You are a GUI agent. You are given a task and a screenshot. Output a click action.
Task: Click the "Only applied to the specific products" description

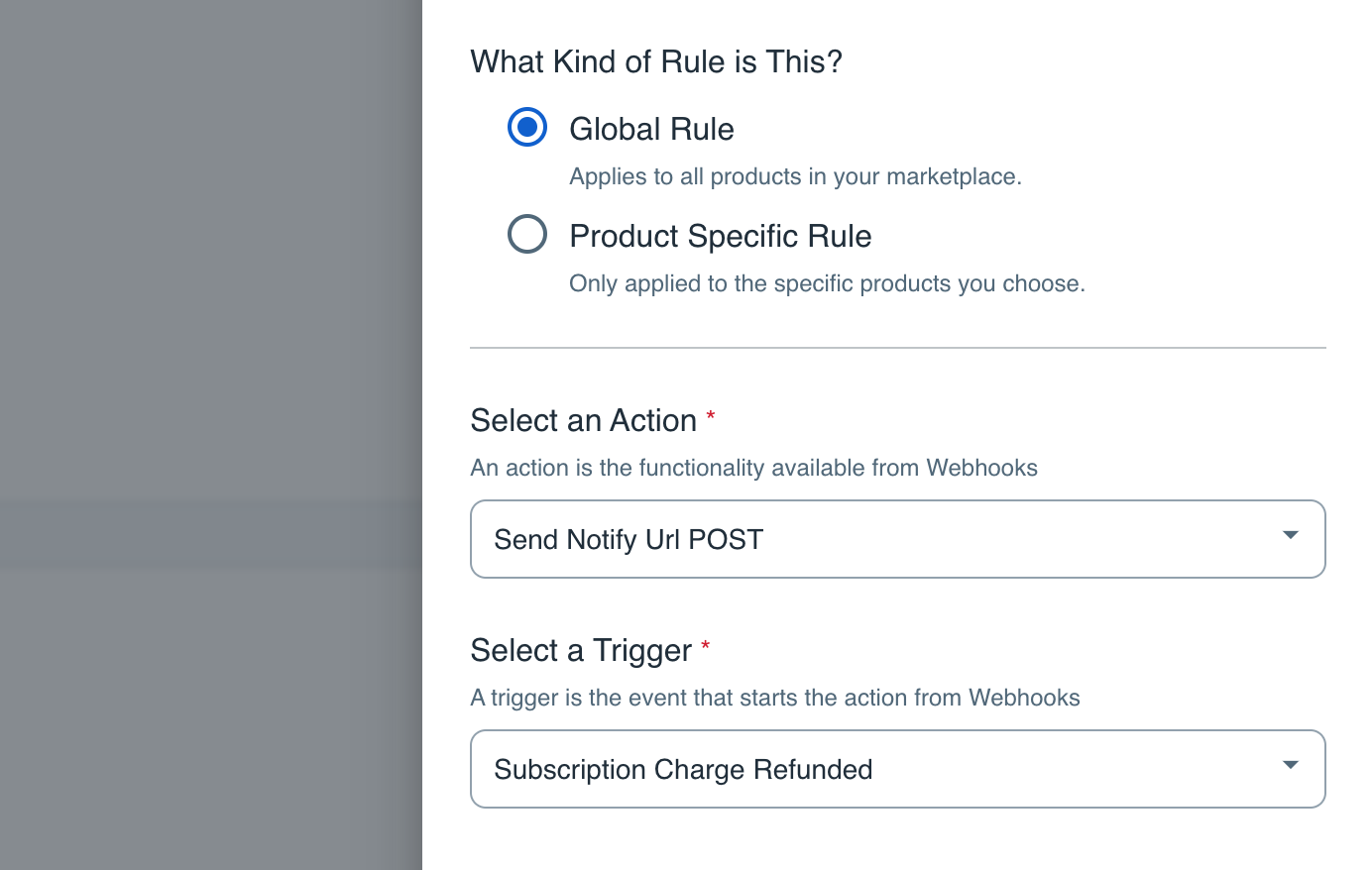coord(827,283)
